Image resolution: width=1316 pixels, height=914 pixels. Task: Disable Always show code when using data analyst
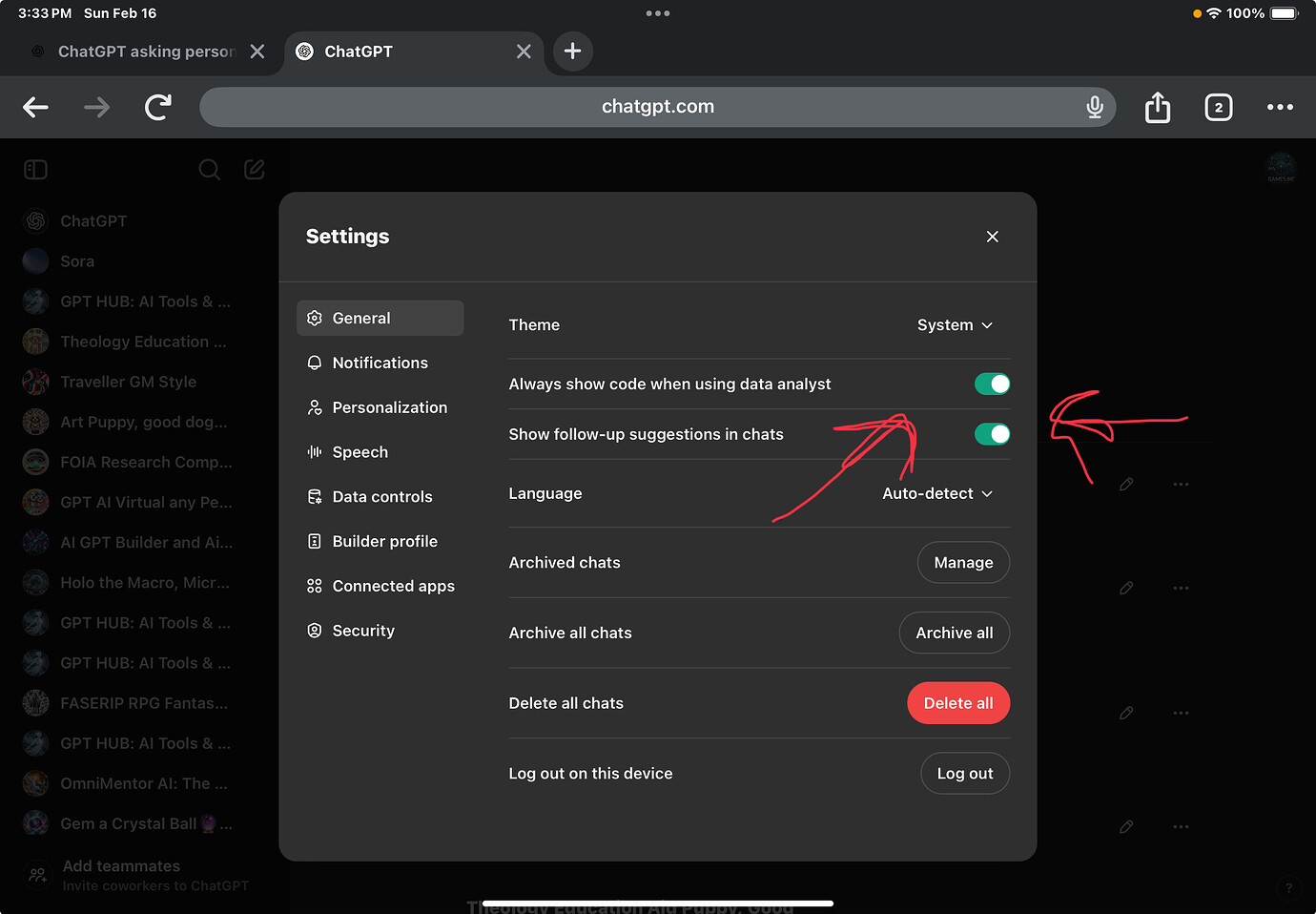(993, 384)
